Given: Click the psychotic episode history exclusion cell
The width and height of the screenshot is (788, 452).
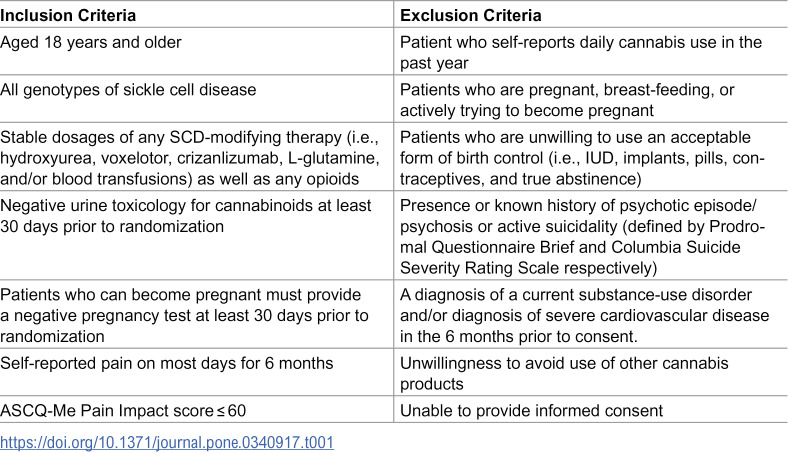Looking at the screenshot, I should (591, 235).
